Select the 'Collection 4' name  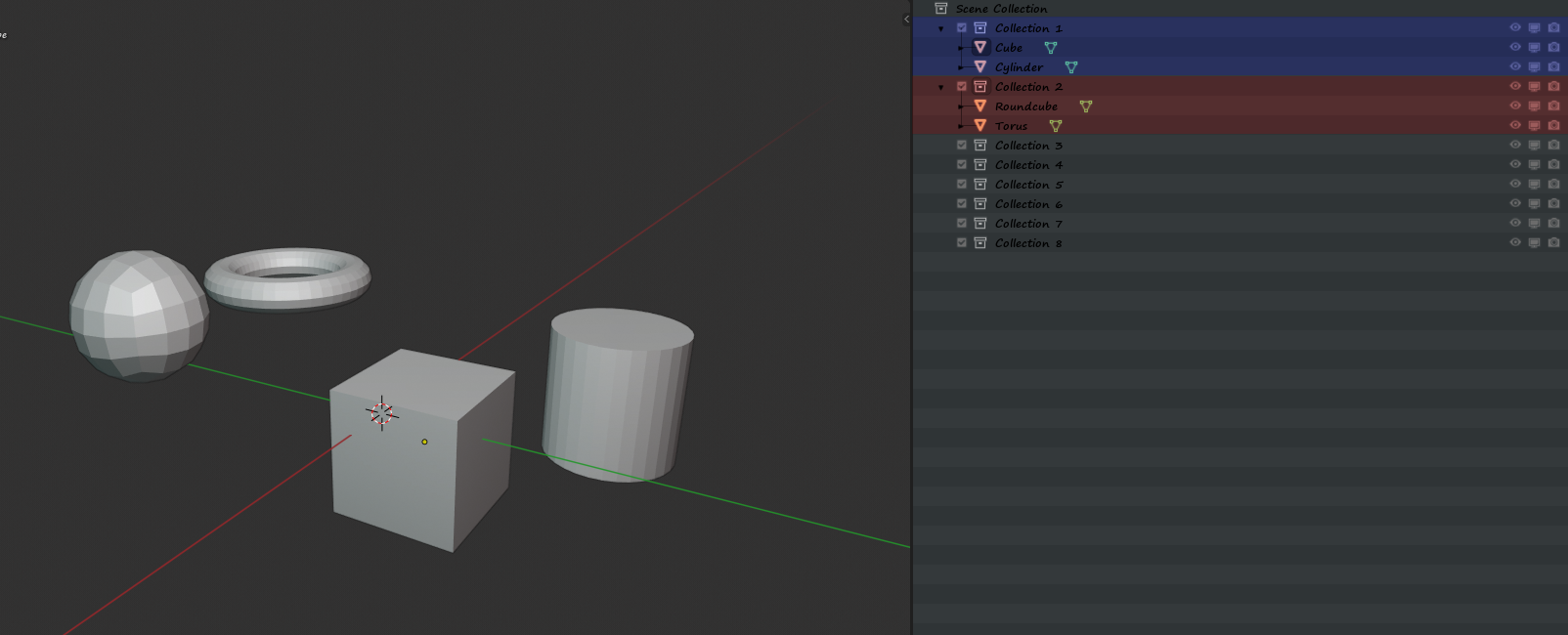1028,164
